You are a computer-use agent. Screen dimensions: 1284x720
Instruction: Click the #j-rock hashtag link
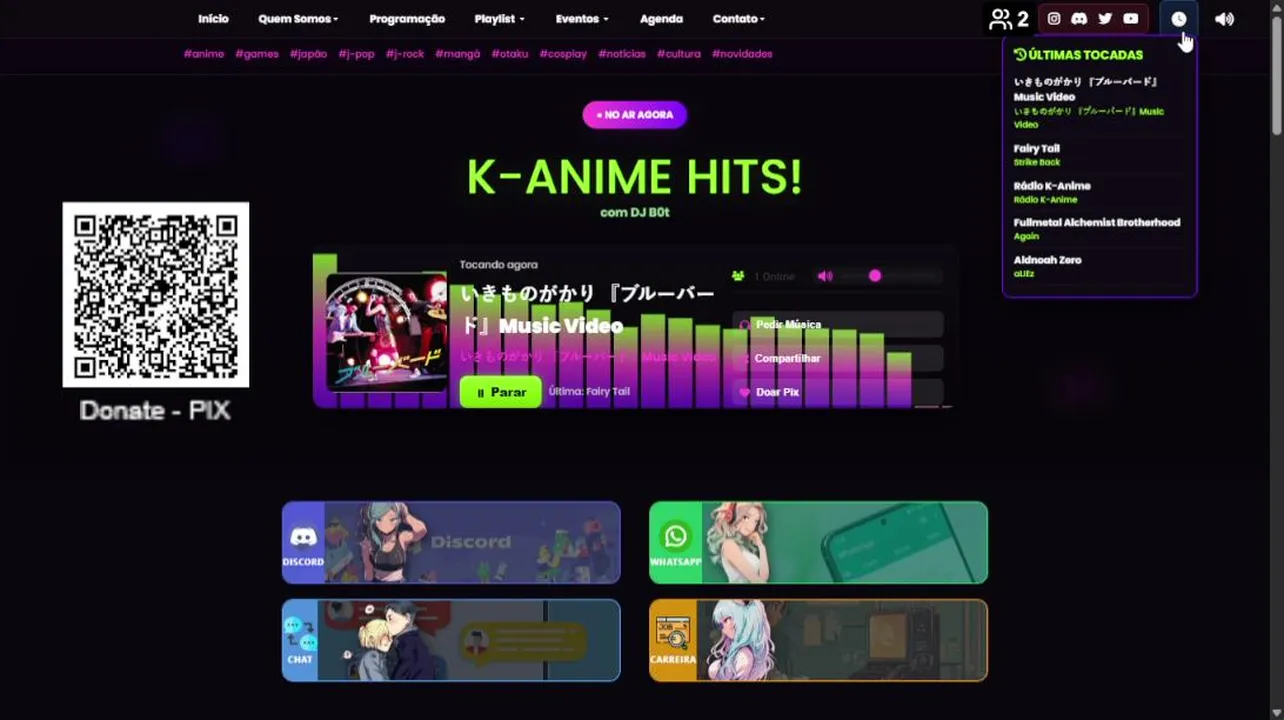(405, 54)
